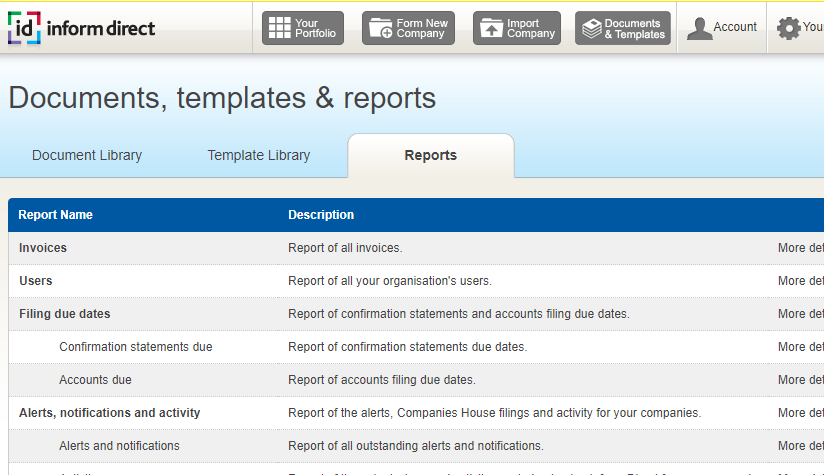Open Documents & Templates stack icon
This screenshot has height=475, width=824.
591,29
